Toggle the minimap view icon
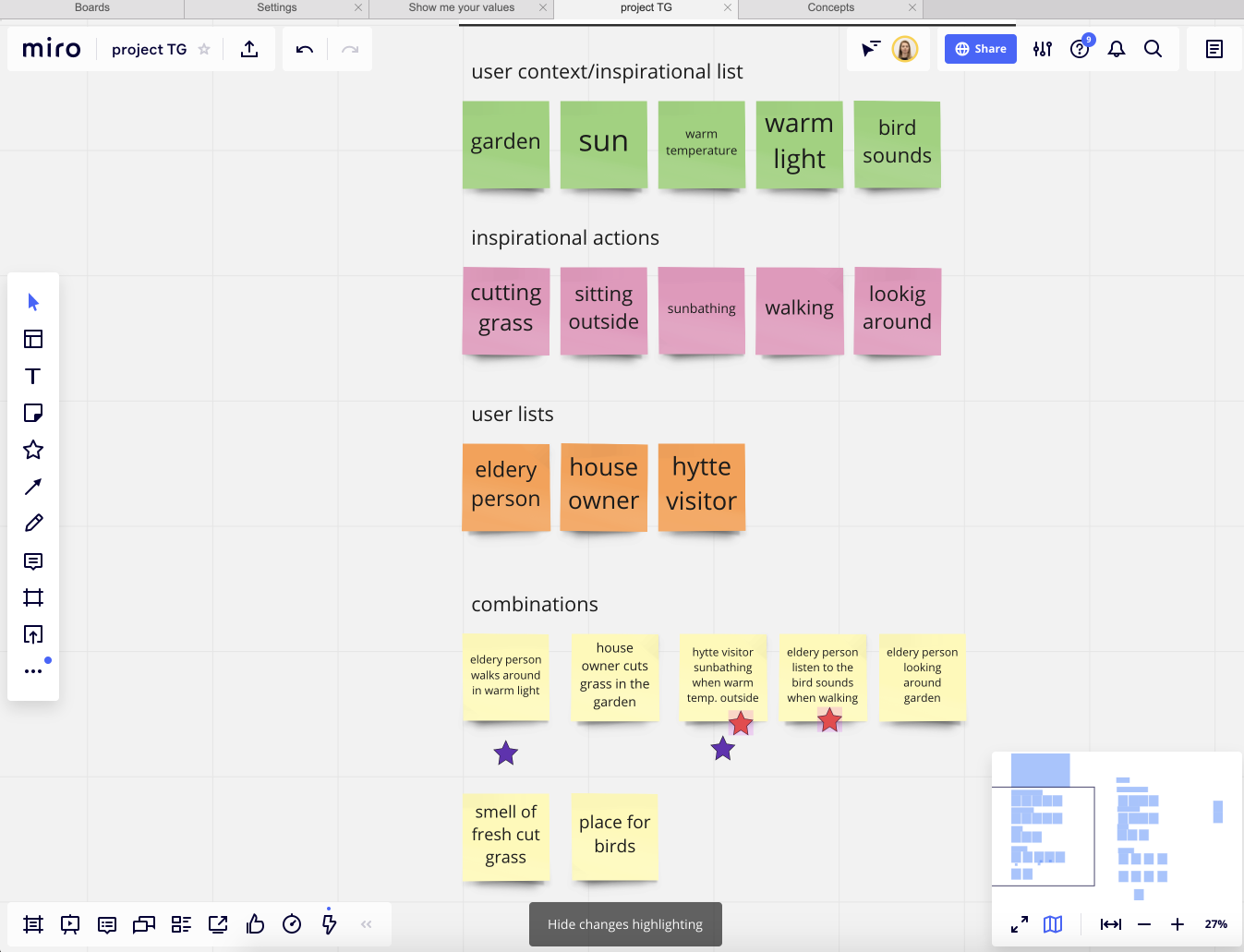The width and height of the screenshot is (1244, 952). (1053, 924)
